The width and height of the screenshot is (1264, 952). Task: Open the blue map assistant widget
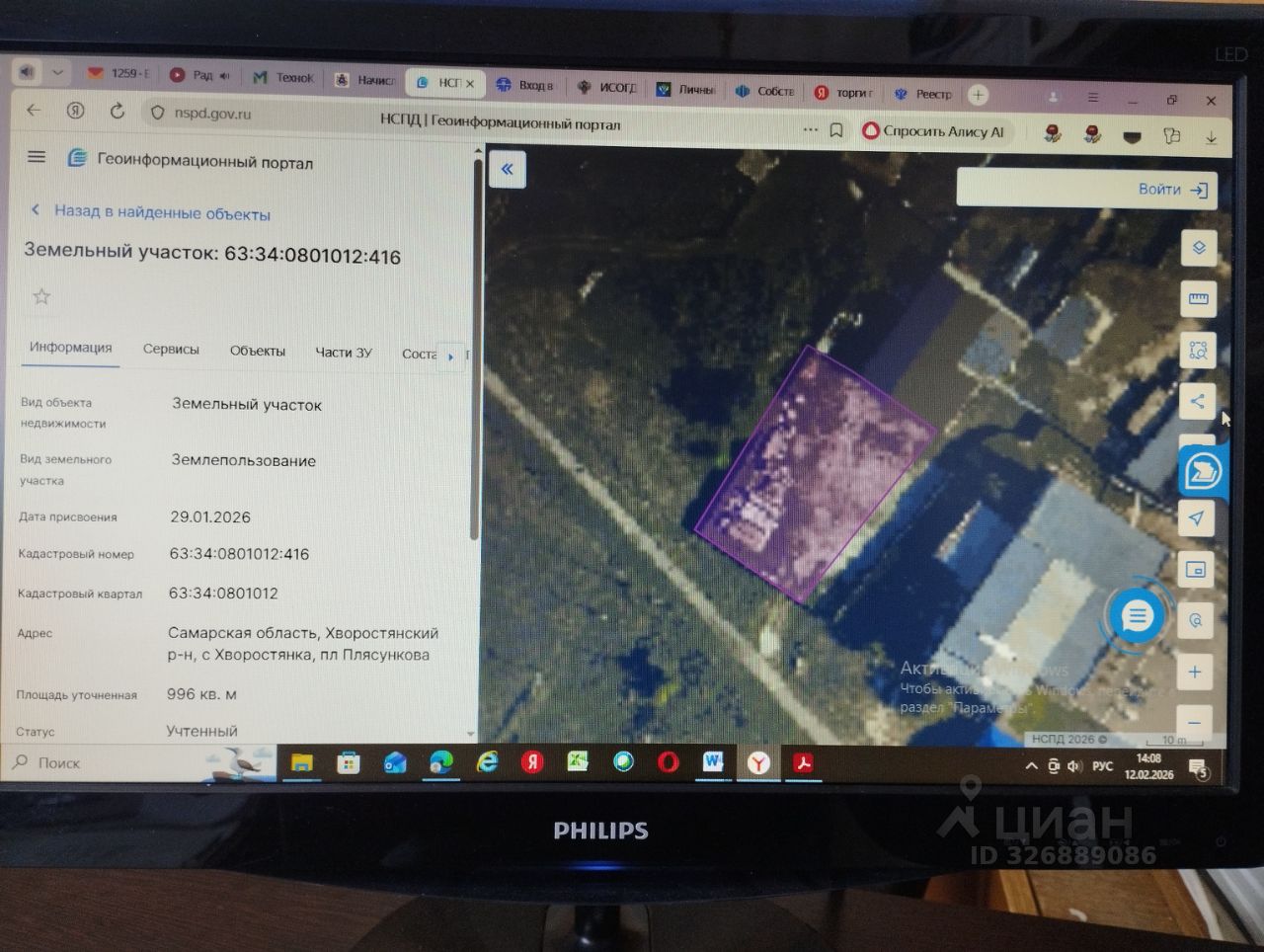coord(1203,471)
